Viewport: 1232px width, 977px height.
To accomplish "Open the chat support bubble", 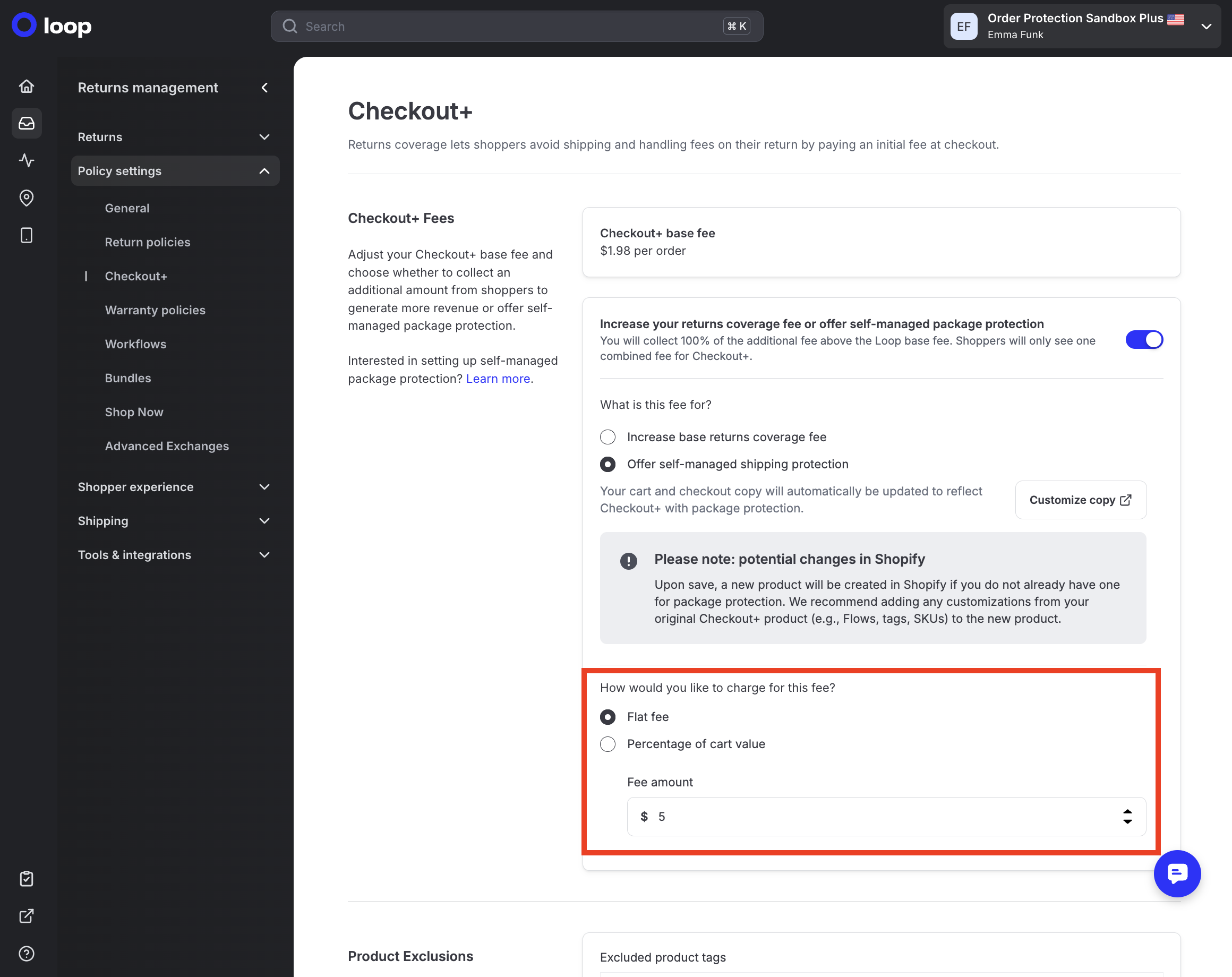I will [x=1177, y=873].
